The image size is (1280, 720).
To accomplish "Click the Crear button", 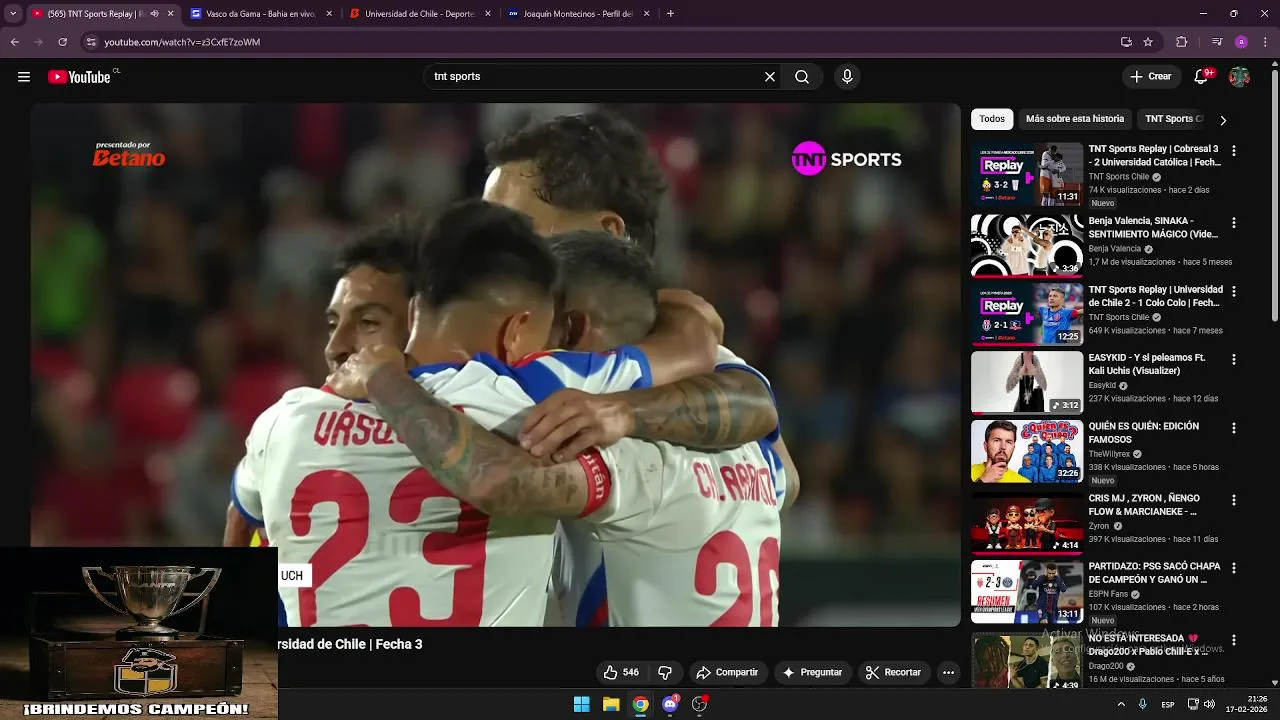I will pos(1151,77).
